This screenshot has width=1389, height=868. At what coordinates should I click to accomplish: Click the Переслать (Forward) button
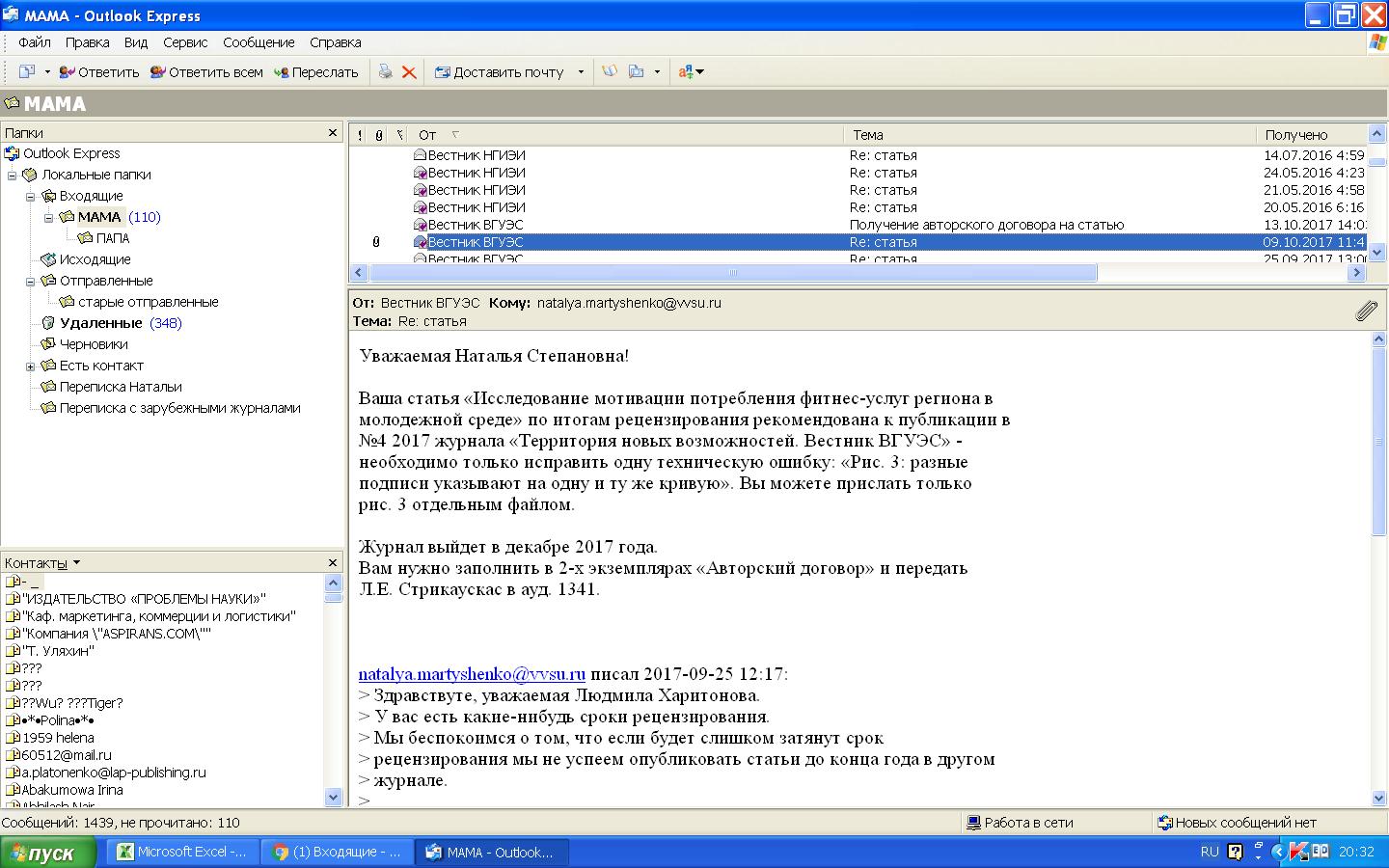[x=316, y=72]
